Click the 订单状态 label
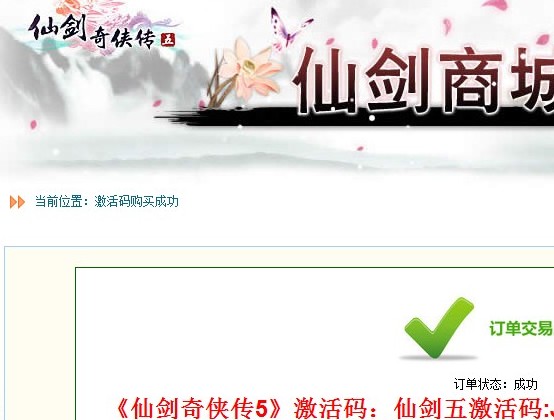 (481, 384)
